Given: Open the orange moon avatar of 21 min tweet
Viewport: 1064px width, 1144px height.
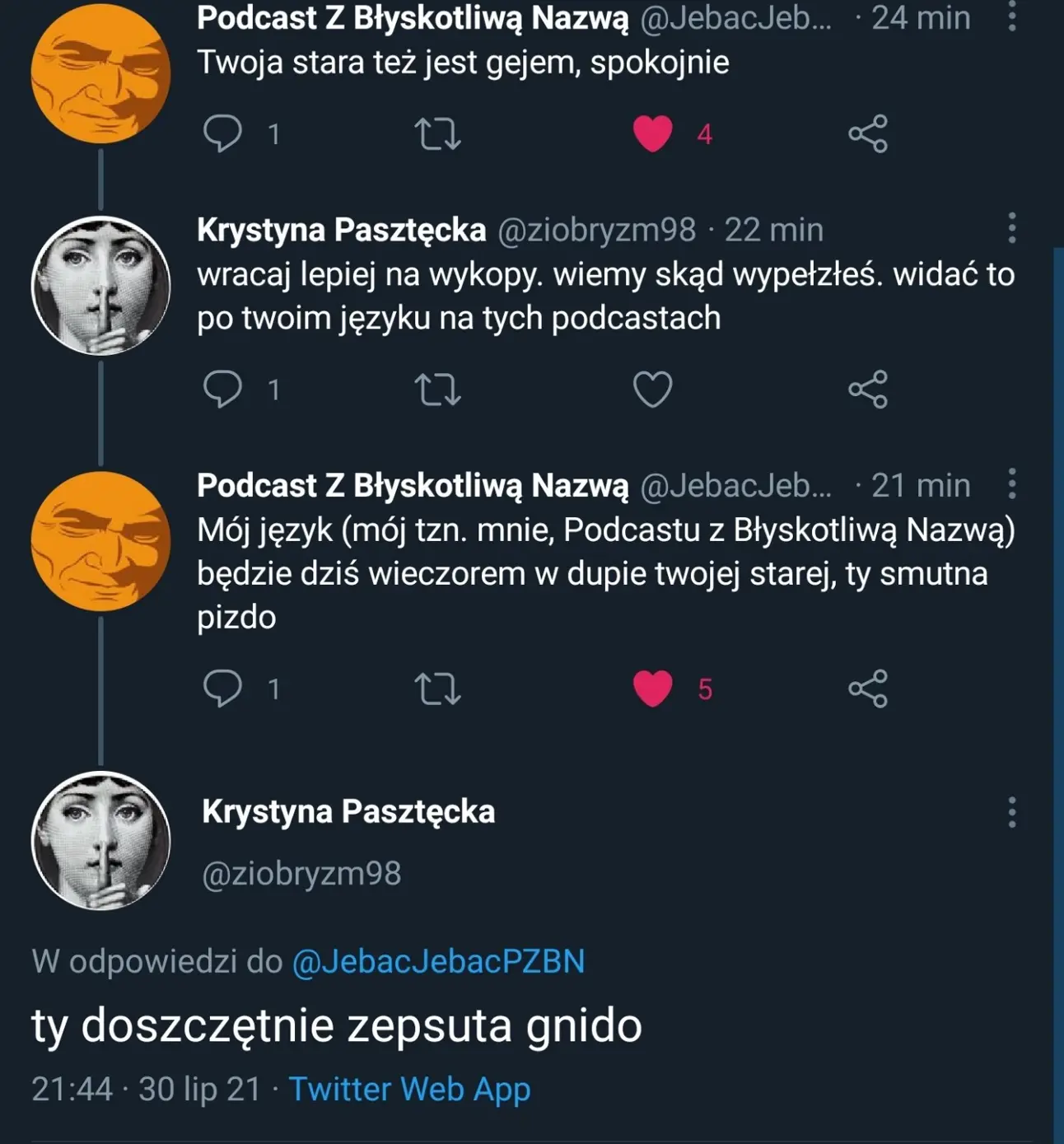Looking at the screenshot, I should click(x=101, y=541).
